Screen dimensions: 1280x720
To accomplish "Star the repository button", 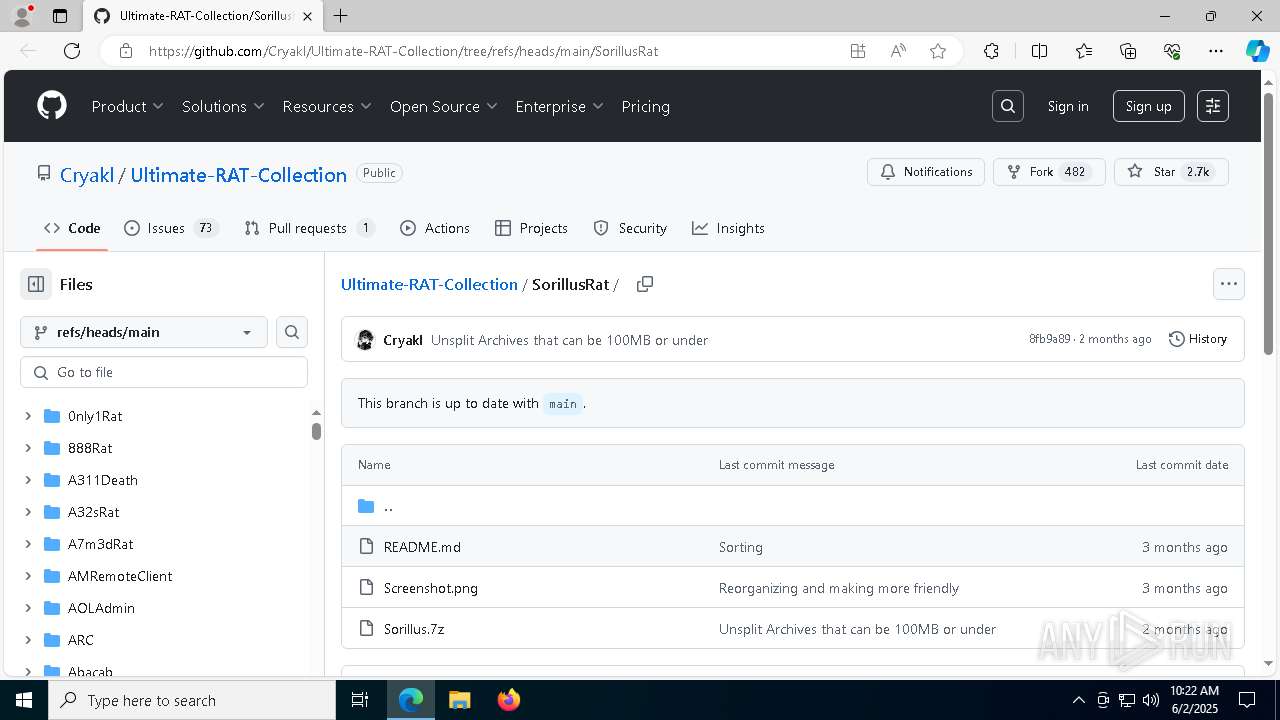I will coord(1171,172).
